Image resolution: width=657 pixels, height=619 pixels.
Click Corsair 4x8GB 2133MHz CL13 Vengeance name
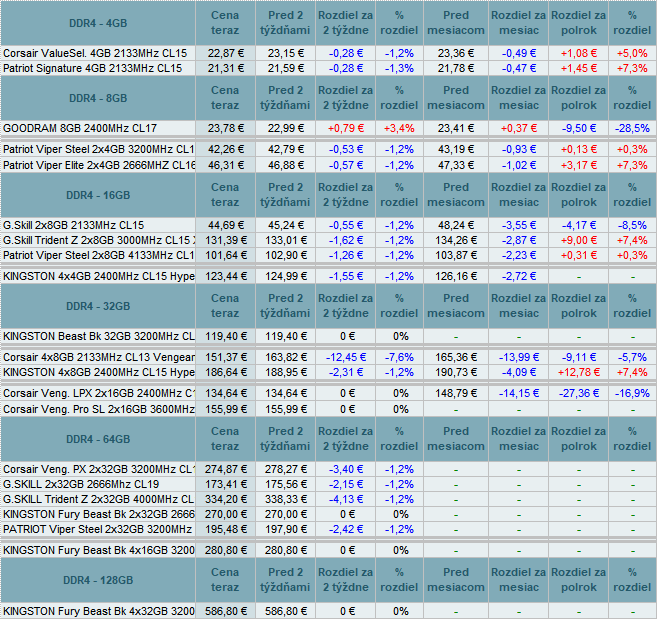click(99, 357)
